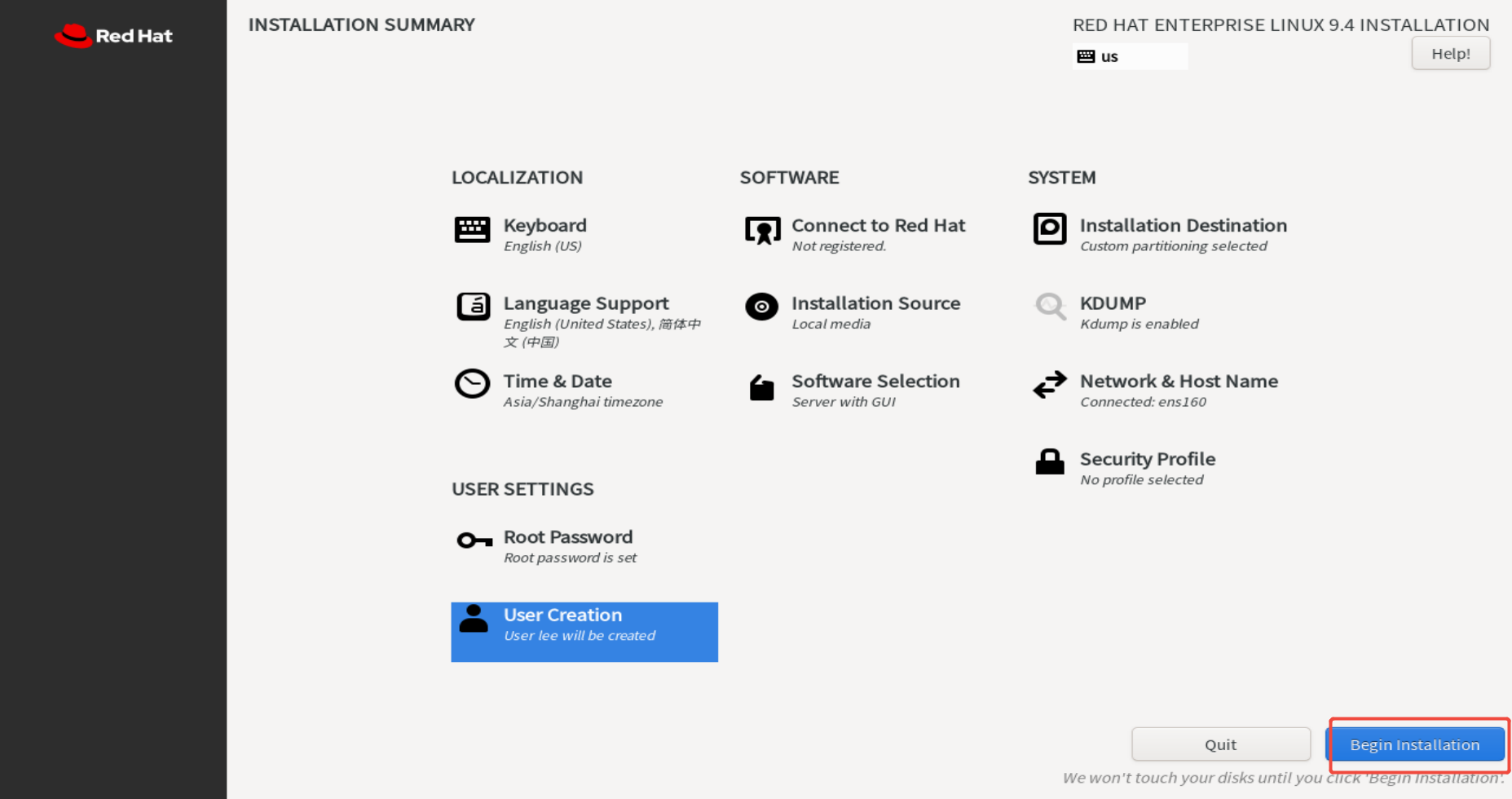Open Security Profile label

click(x=1148, y=459)
